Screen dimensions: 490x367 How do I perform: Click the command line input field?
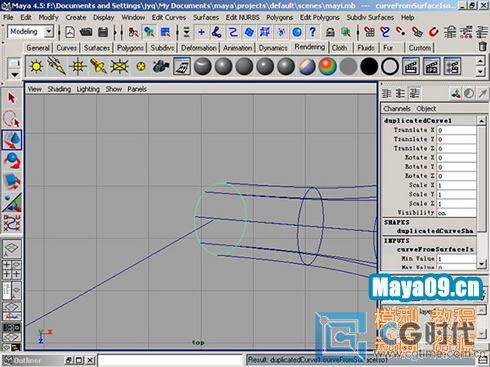[171, 360]
